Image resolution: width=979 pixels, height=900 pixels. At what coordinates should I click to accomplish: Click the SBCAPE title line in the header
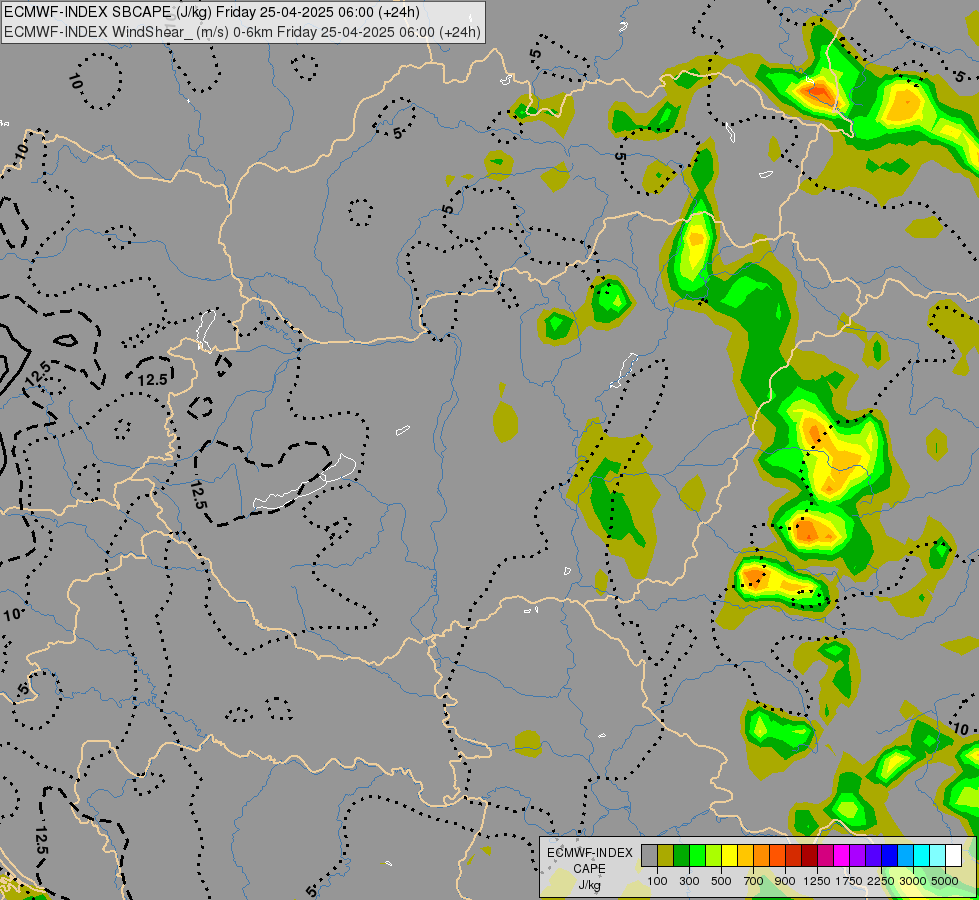[212, 12]
